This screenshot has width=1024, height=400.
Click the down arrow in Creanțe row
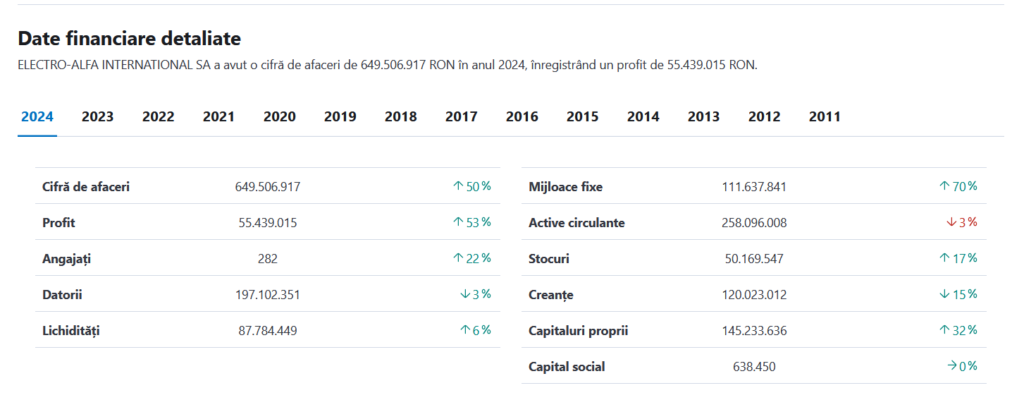(x=944, y=294)
